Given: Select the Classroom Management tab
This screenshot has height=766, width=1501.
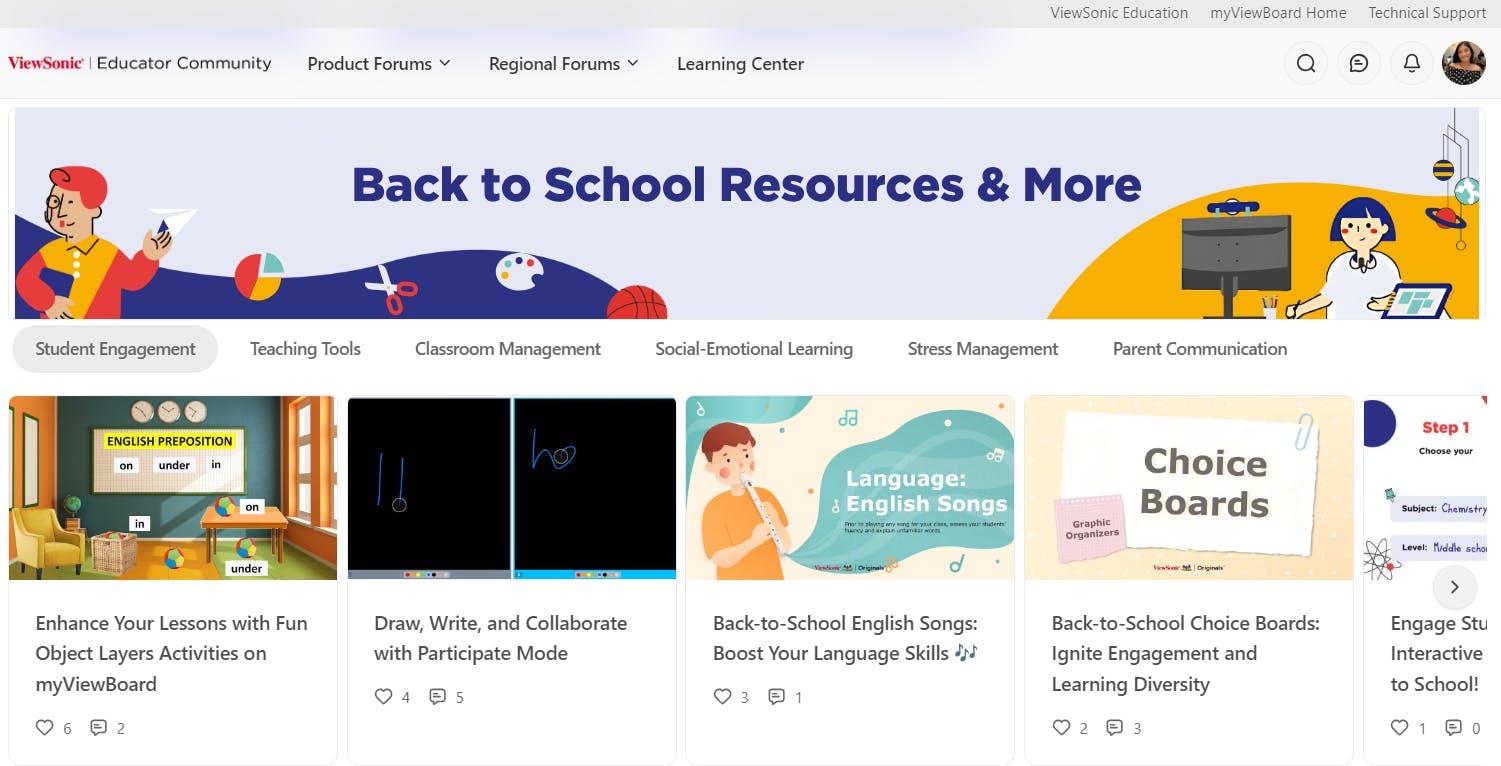Looking at the screenshot, I should (508, 349).
